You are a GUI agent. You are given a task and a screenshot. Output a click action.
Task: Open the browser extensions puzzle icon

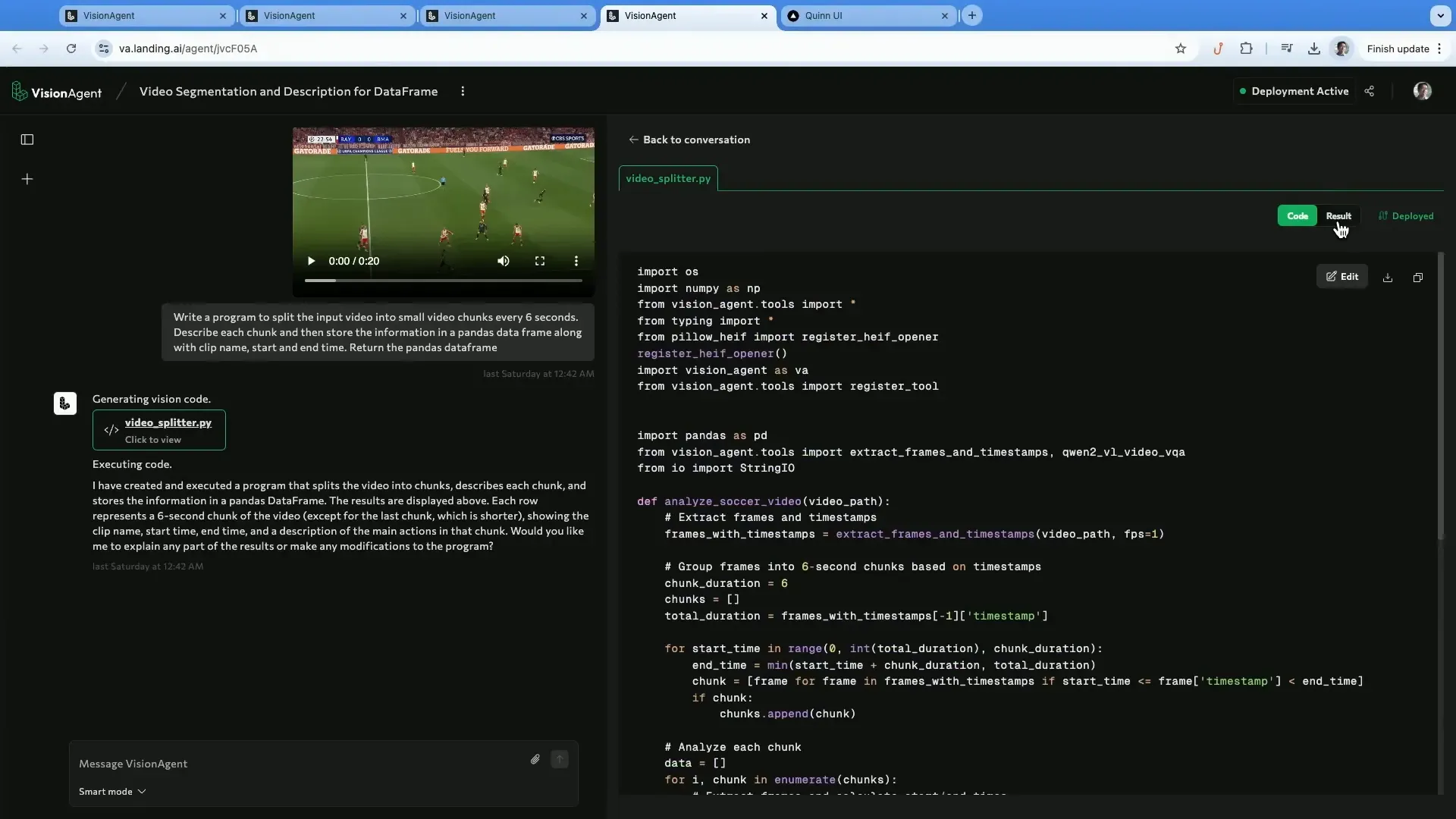[x=1246, y=49]
